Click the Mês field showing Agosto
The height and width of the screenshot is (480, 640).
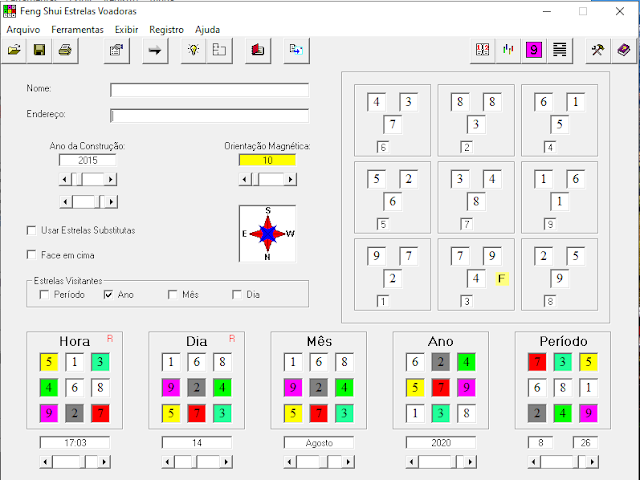point(319,442)
